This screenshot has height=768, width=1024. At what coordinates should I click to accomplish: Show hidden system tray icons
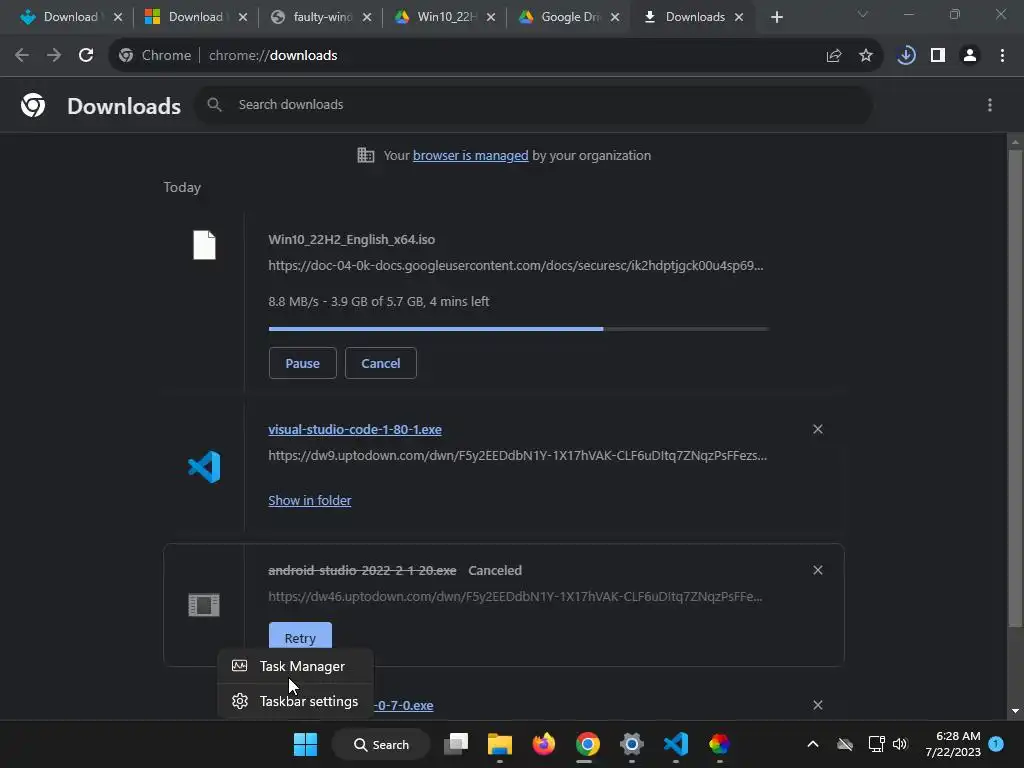[x=812, y=744]
